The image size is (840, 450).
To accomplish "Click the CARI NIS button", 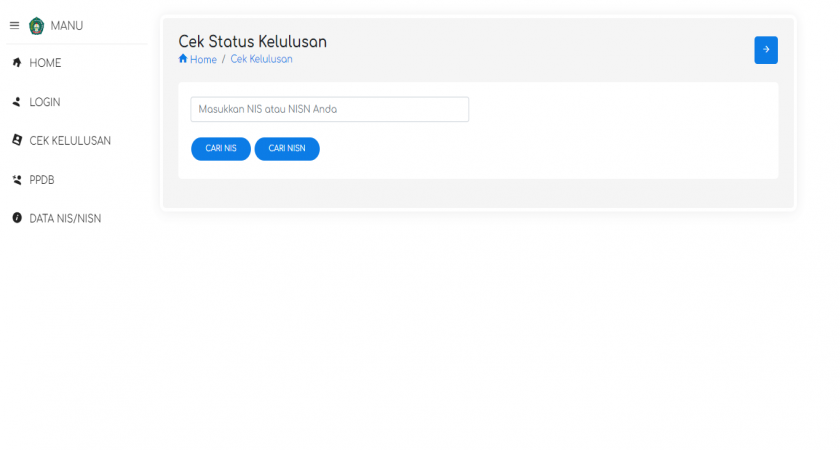I will click(221, 148).
